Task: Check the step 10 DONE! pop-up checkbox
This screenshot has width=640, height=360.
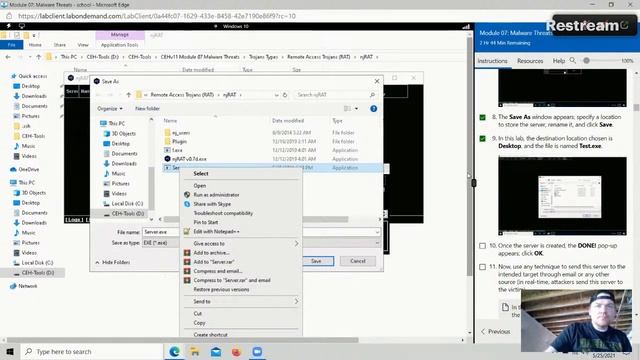Action: tap(482, 246)
